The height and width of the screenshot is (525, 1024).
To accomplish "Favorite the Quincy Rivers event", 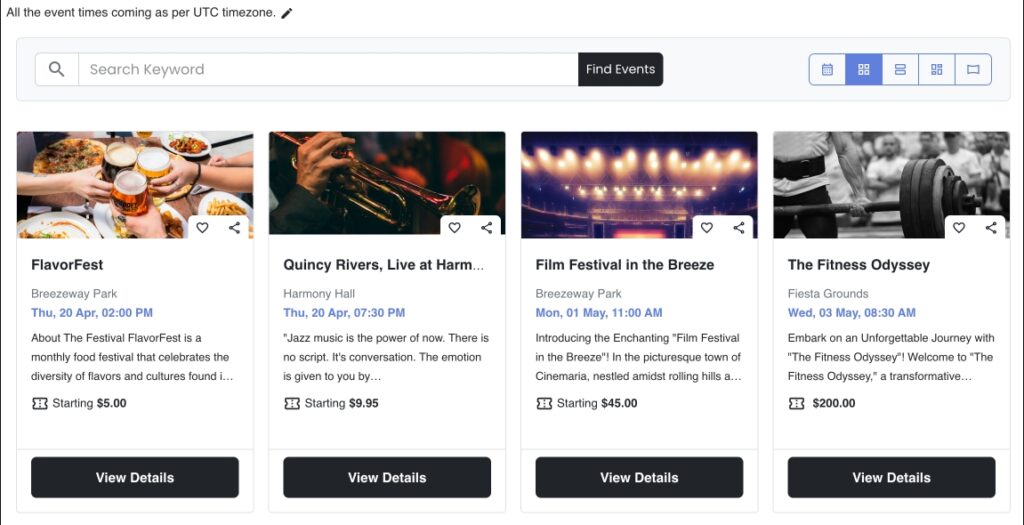I will pyautogui.click(x=454, y=228).
